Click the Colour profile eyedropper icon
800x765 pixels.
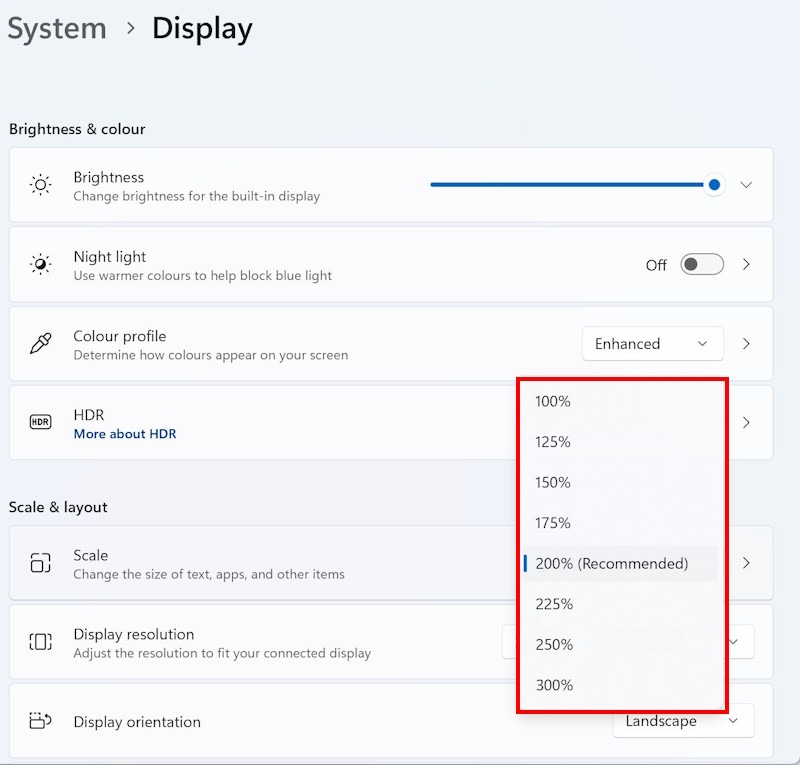[40, 344]
